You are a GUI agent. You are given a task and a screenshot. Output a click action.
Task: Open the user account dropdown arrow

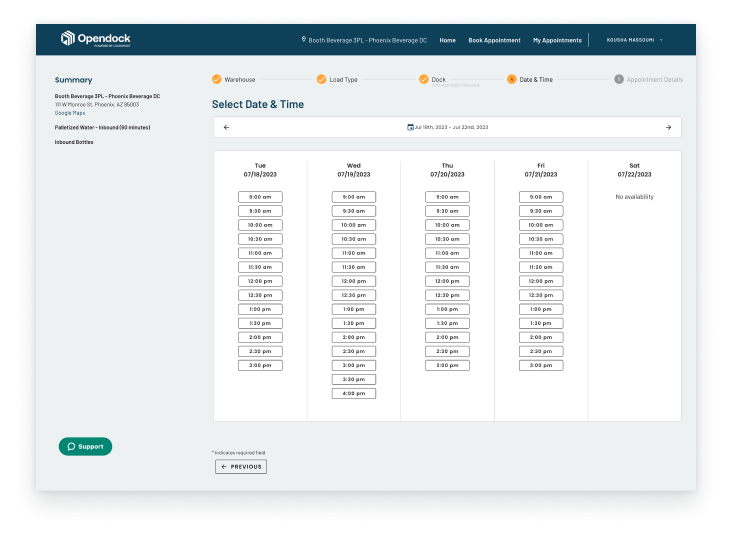[661, 40]
